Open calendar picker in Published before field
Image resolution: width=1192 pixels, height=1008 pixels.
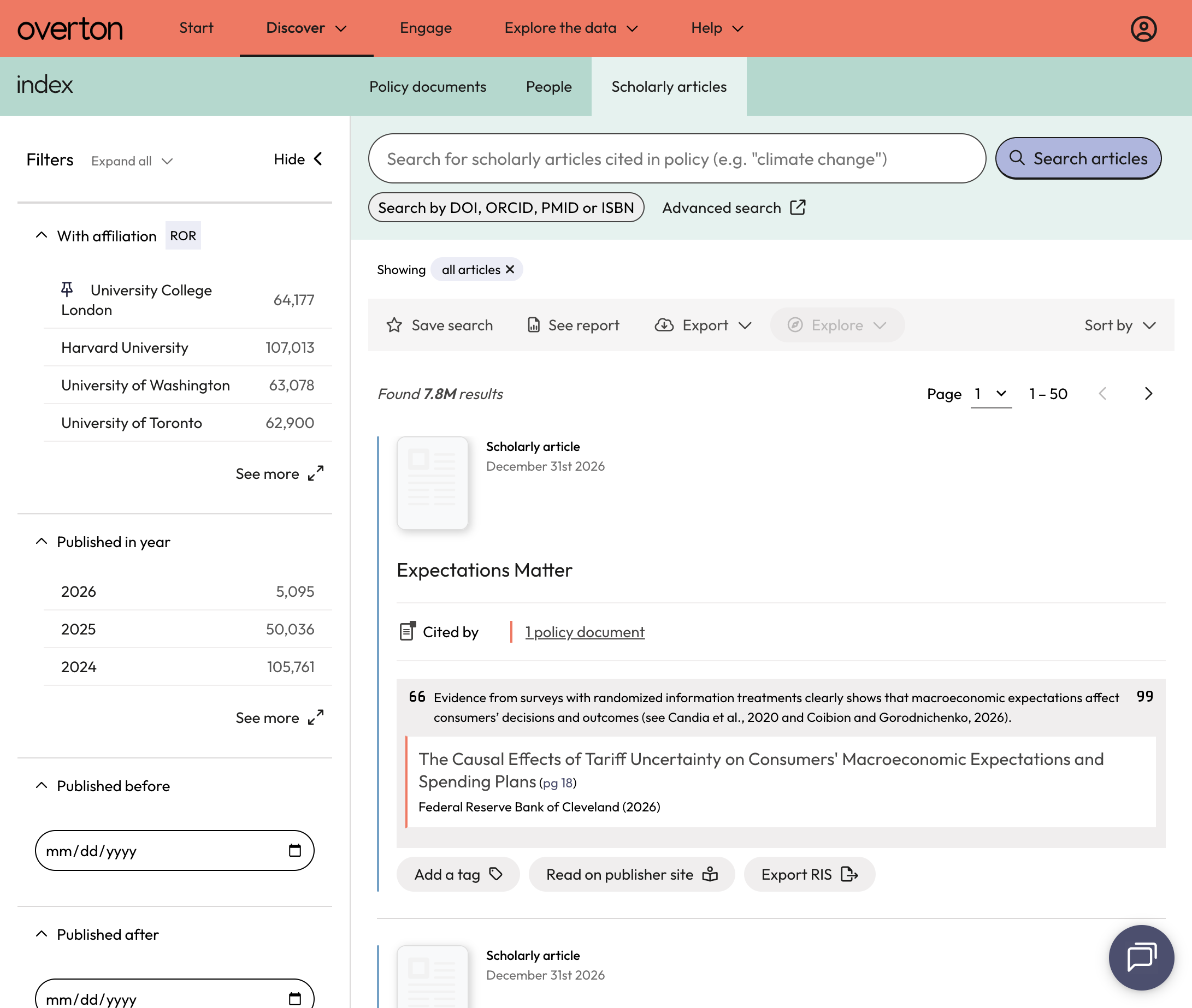pos(294,850)
